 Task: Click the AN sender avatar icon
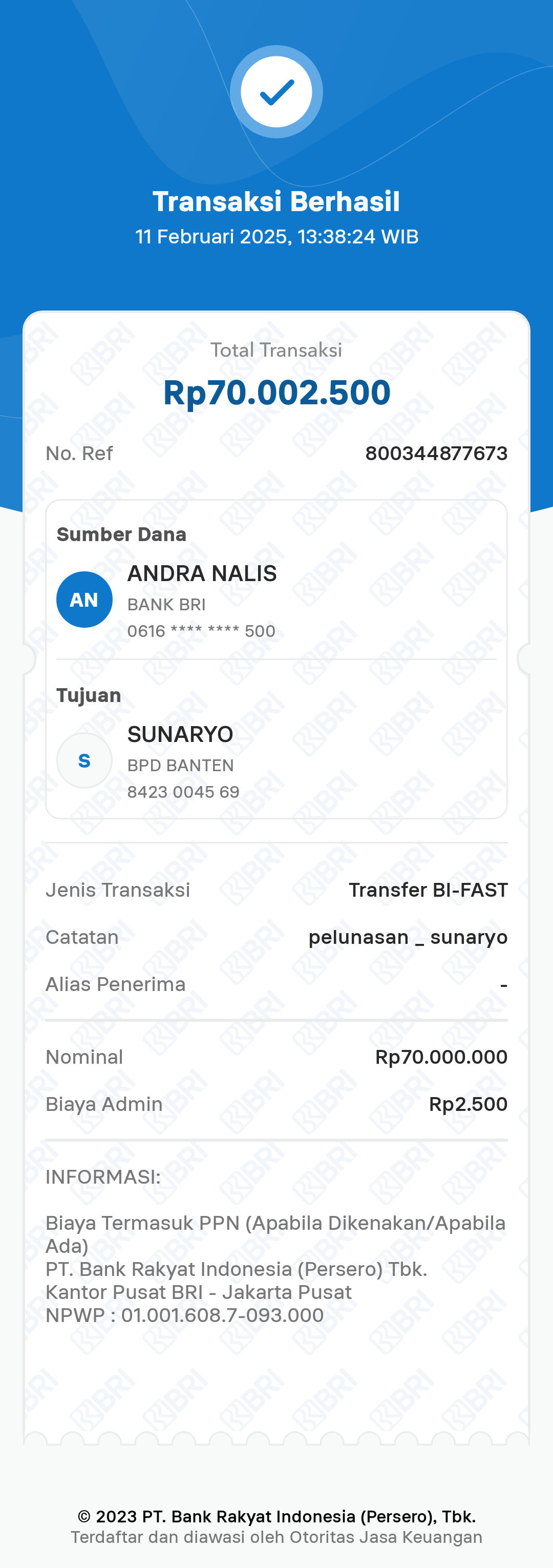(84, 600)
